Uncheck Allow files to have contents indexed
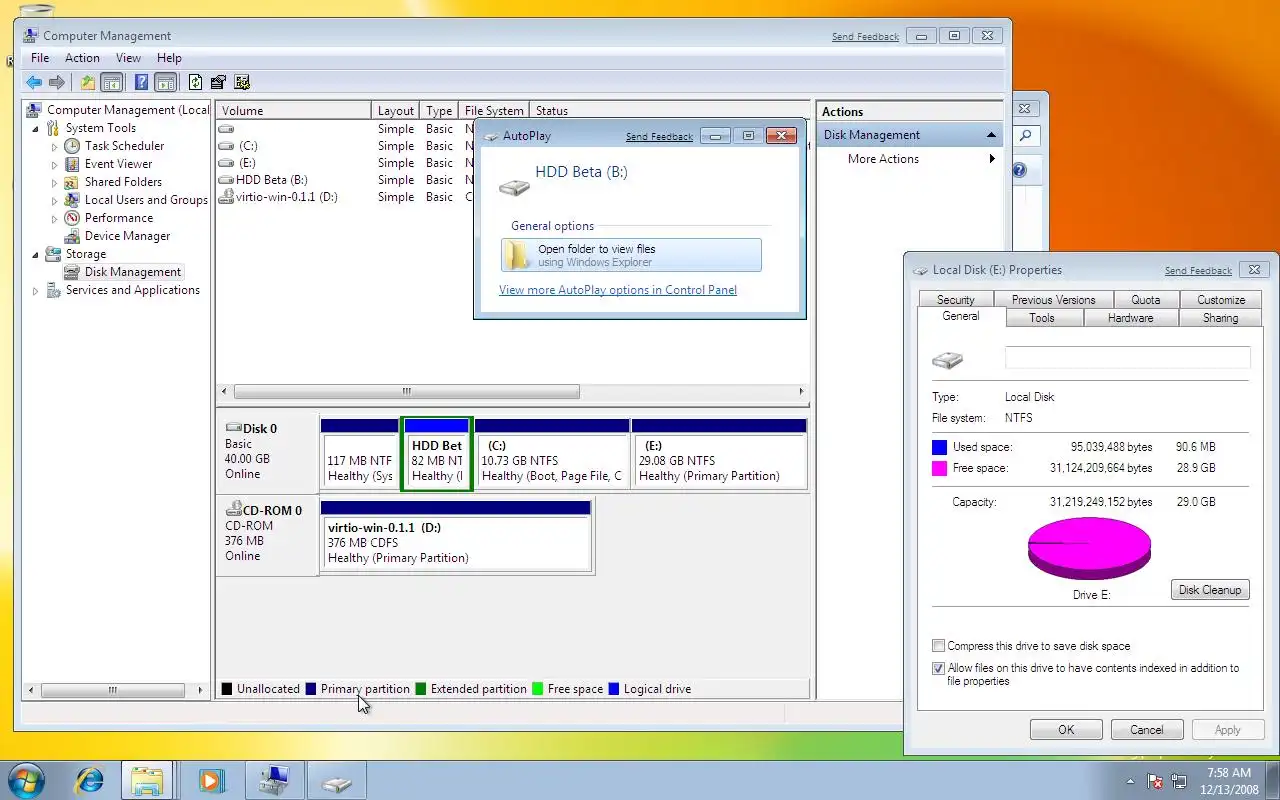1280x800 pixels. click(x=938, y=668)
